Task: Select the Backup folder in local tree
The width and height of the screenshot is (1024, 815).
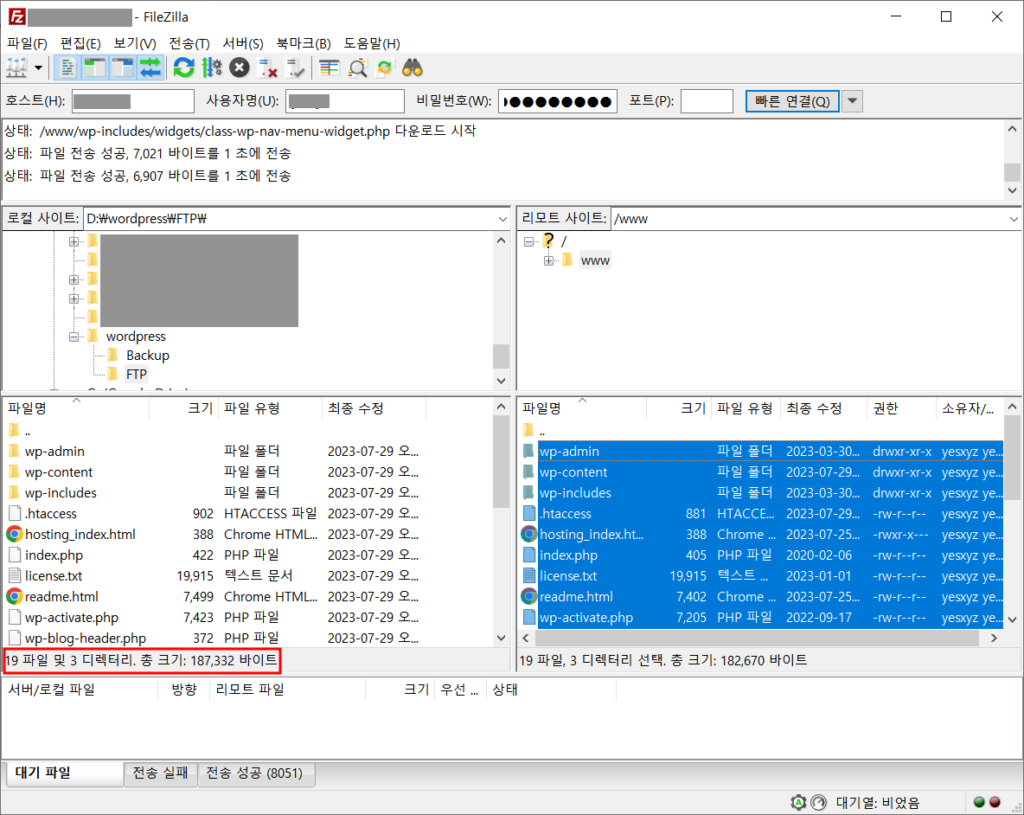Action: pos(148,355)
